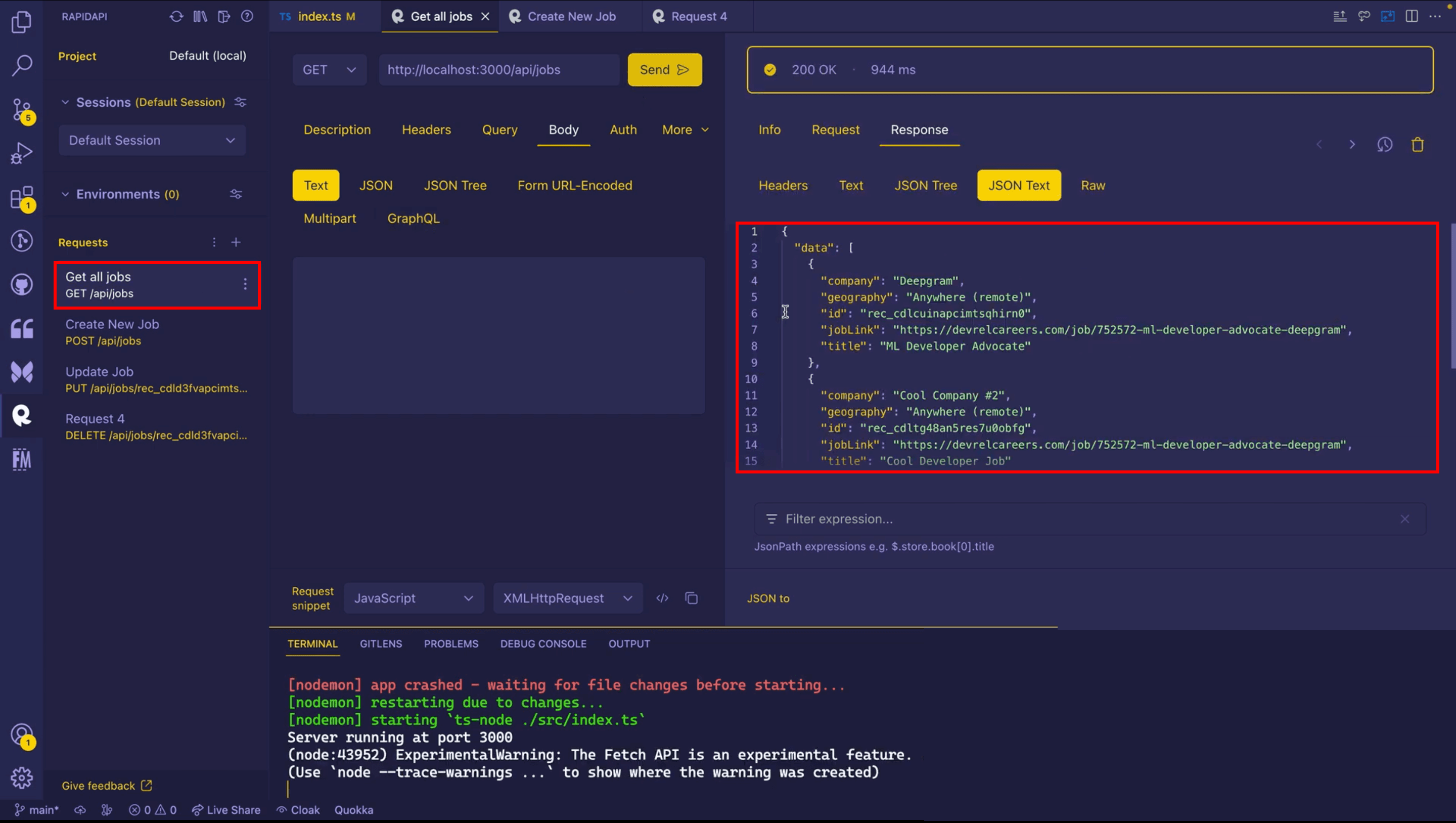Open response history clock icon

1385,145
